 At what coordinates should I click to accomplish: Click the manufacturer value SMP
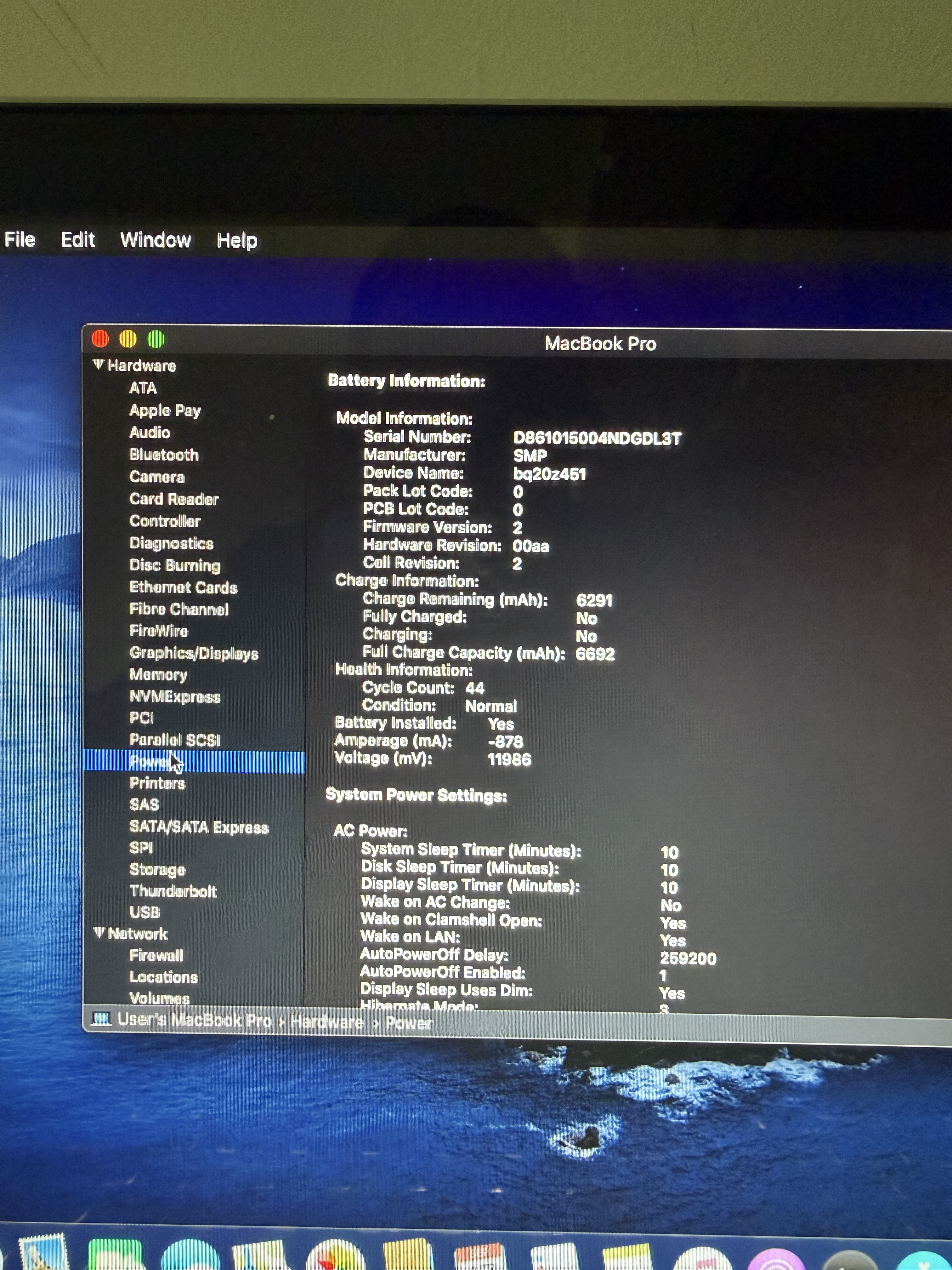(x=530, y=456)
